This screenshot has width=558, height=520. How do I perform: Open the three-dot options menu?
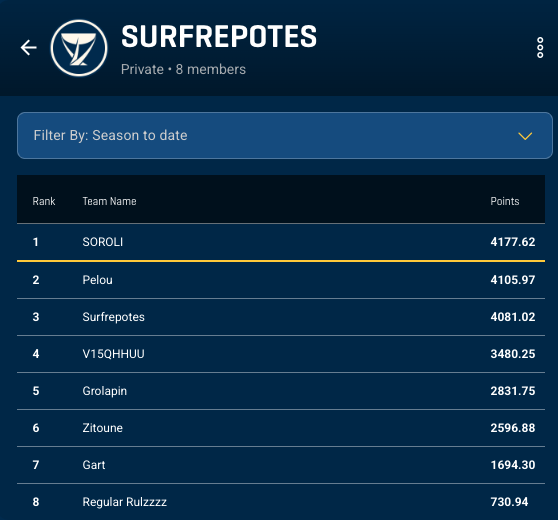pos(540,47)
